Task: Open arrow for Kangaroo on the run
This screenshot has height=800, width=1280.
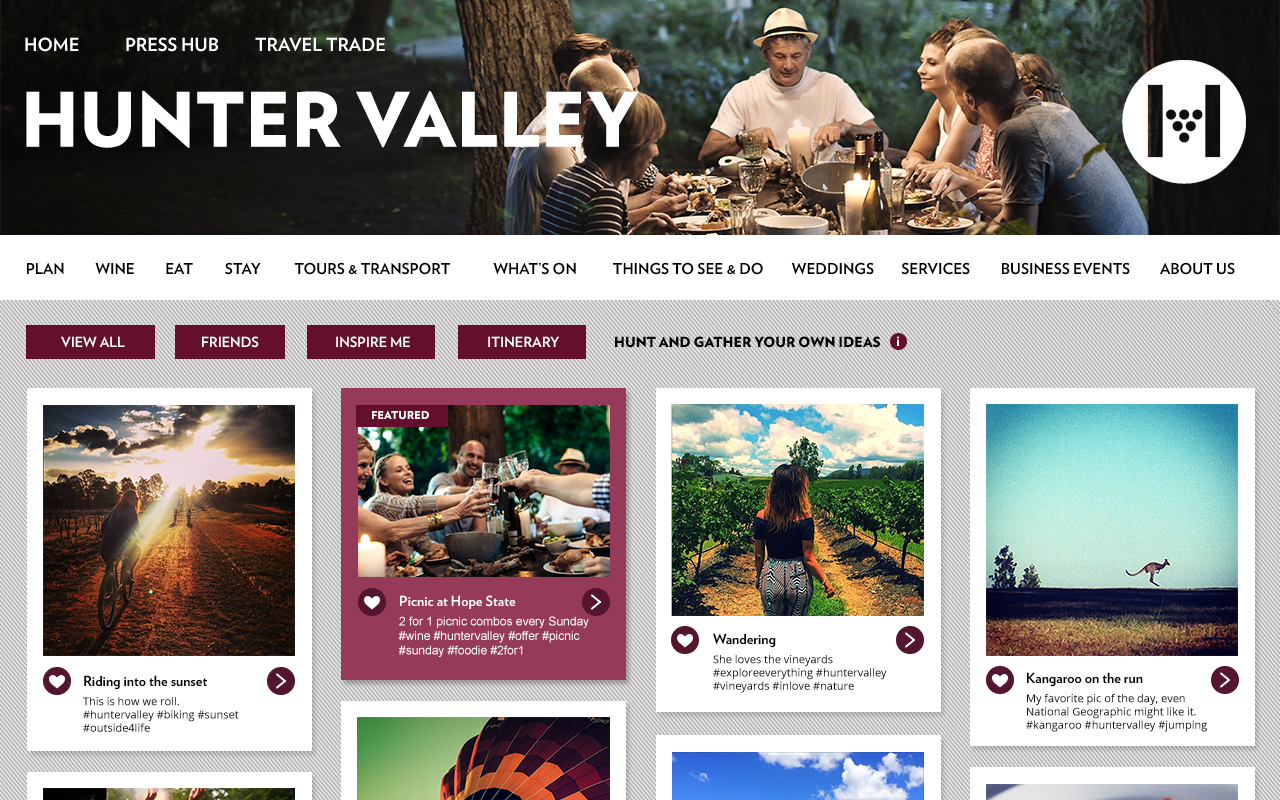Action: 1225,680
